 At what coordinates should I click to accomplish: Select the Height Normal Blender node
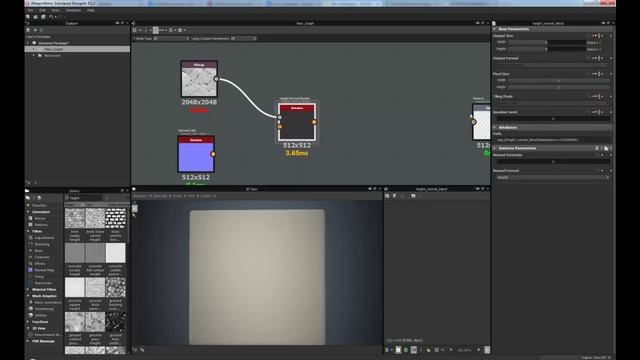tap(297, 122)
